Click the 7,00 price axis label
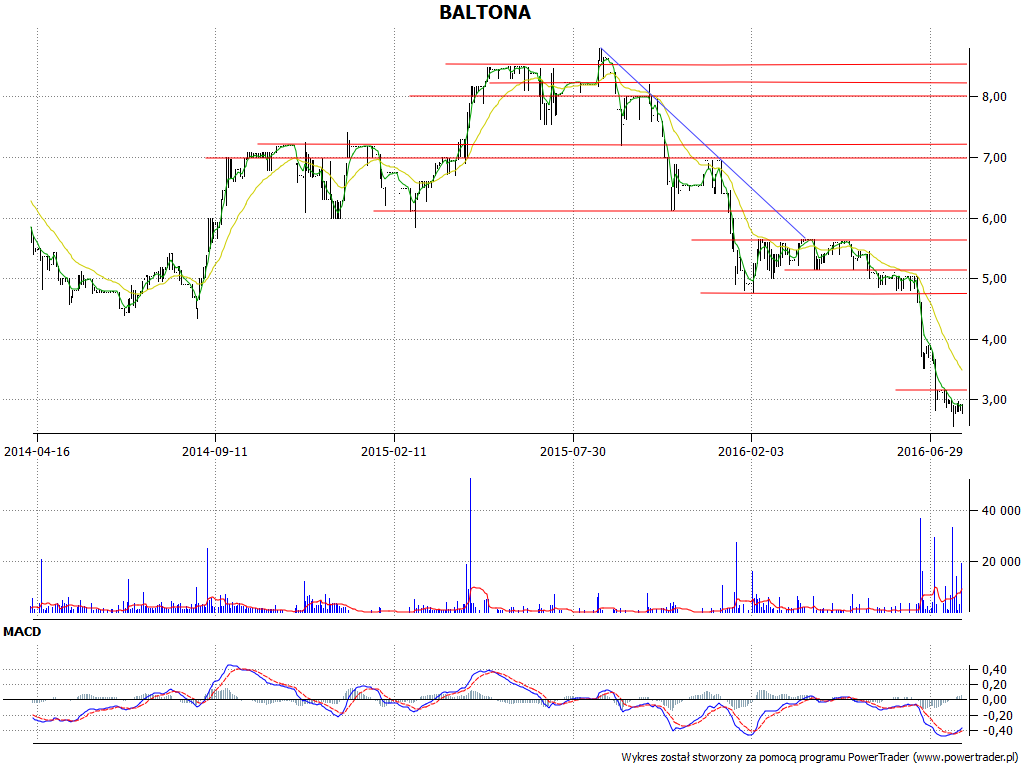 [x=993, y=157]
